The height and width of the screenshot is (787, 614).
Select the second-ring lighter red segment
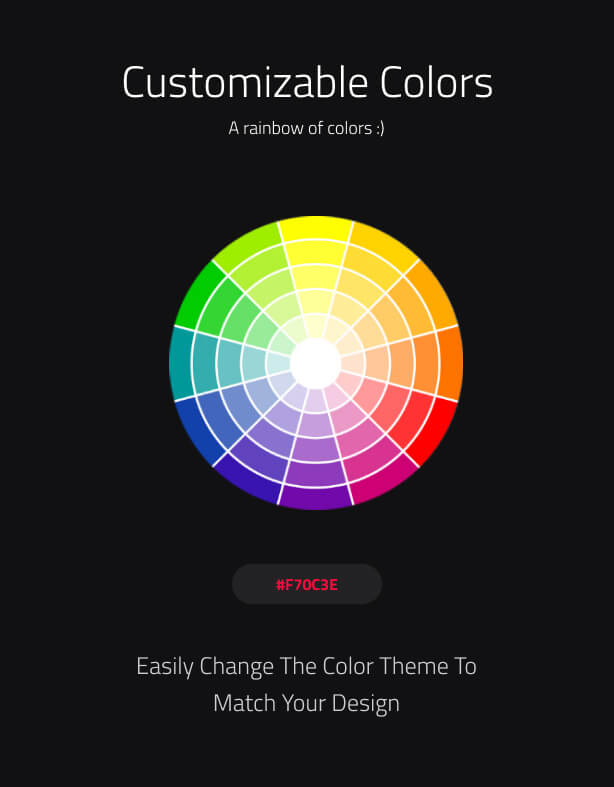[414, 420]
